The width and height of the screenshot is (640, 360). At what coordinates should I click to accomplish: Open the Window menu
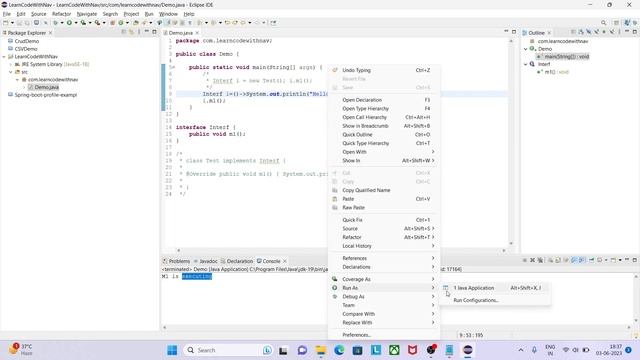168,14
